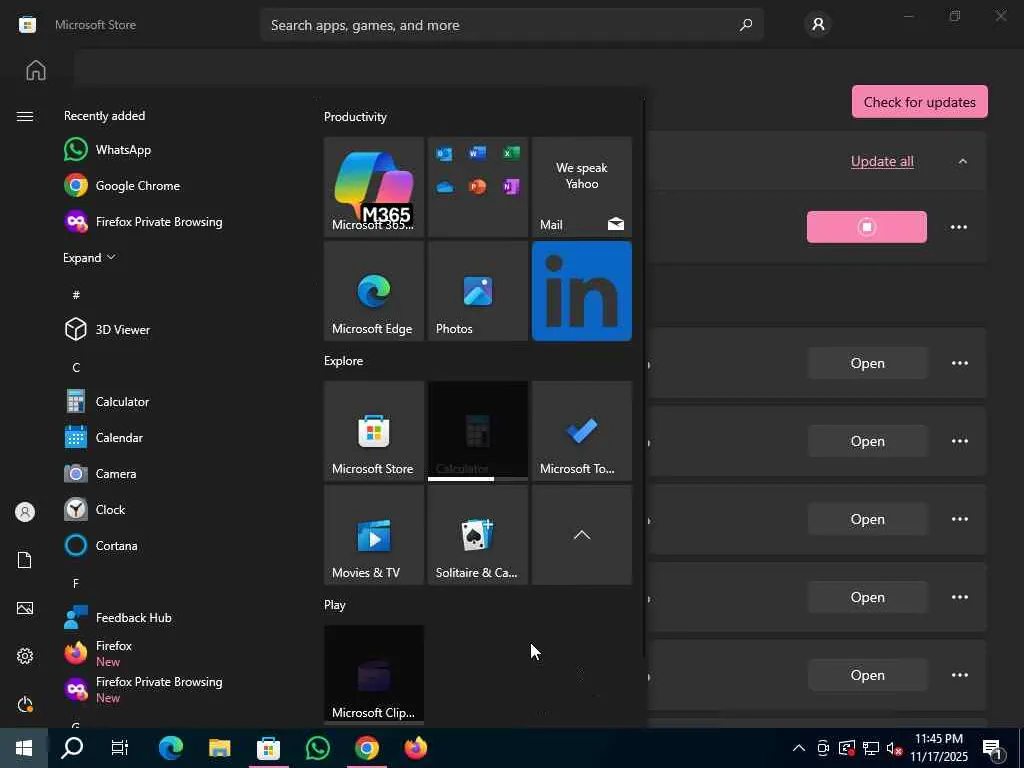Collapse the Explore tile folder with the chevron tile

(581, 535)
